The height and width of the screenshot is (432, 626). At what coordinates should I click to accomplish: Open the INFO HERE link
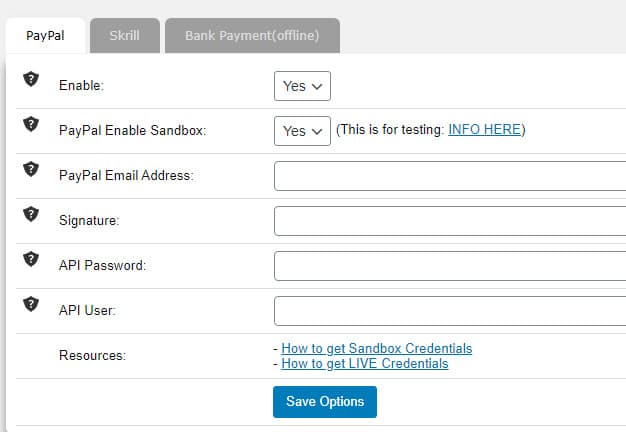point(484,130)
